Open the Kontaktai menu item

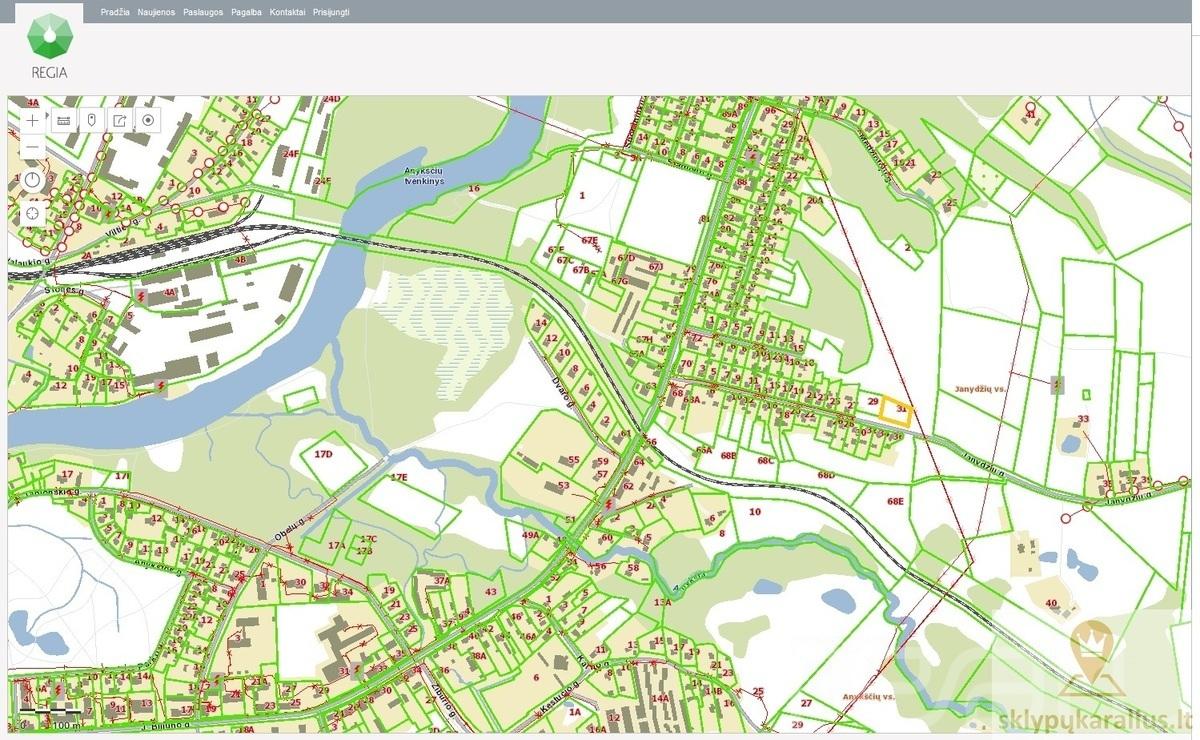click(287, 12)
